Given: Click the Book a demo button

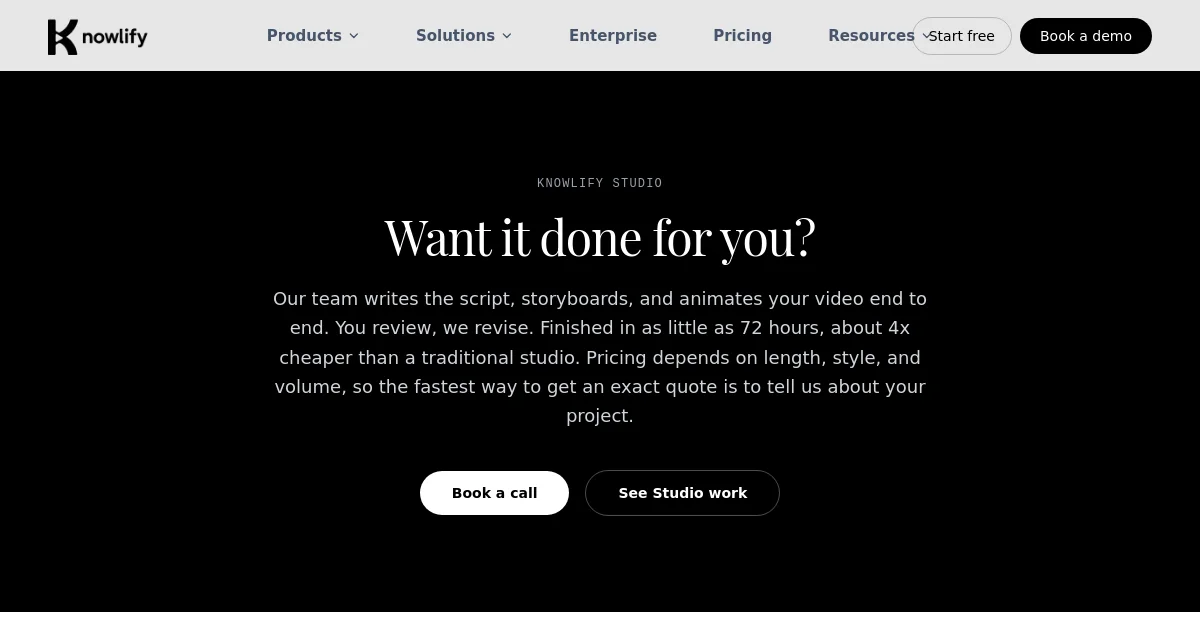Looking at the screenshot, I should point(1086,36).
